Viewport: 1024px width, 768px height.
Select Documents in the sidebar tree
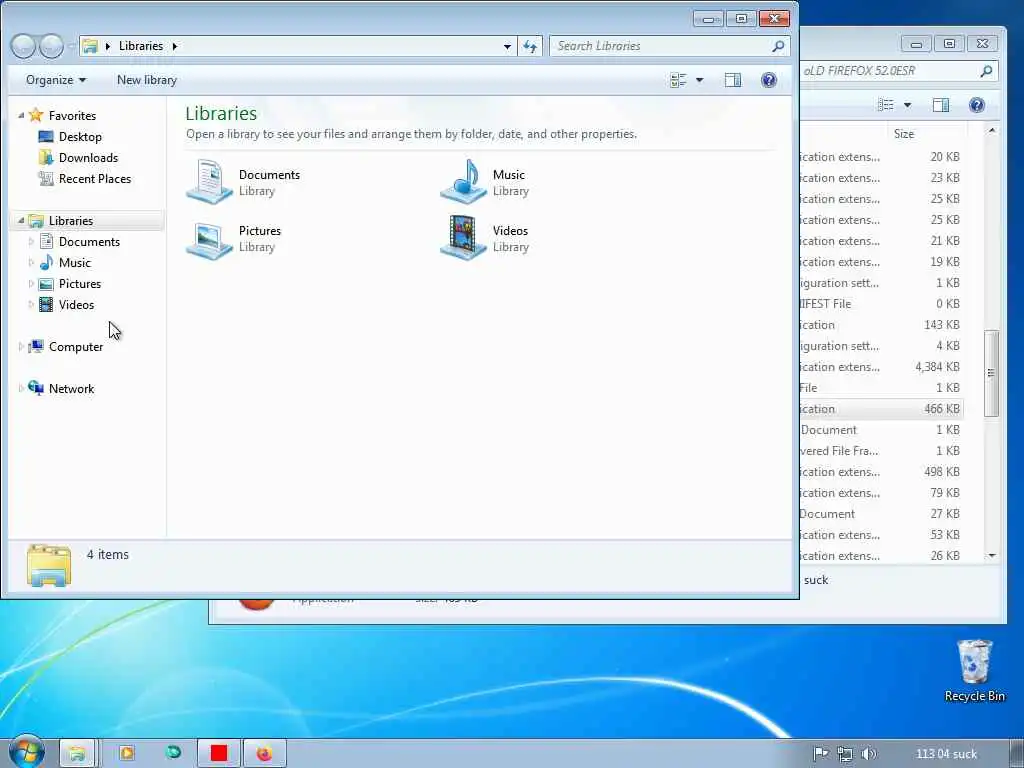(x=79, y=242)
